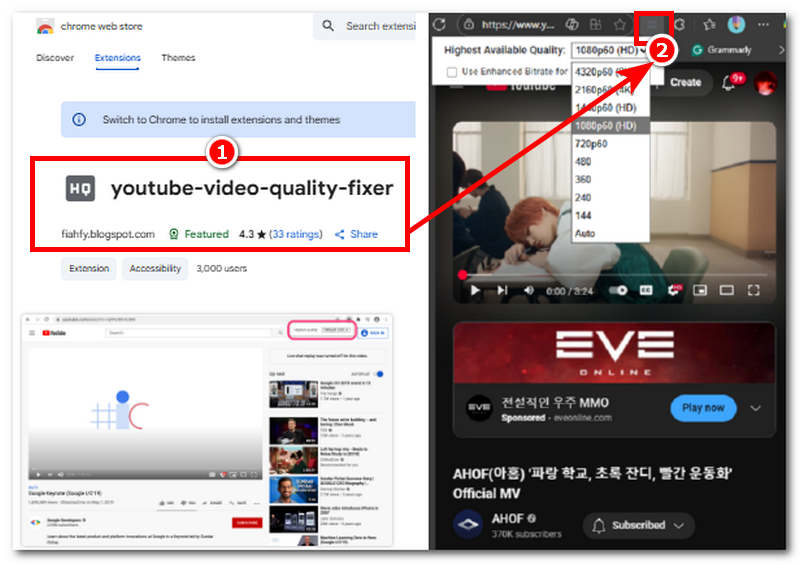This screenshot has height=564, width=800.
Task: Click the YouTube account avatar
Action: pos(765,83)
